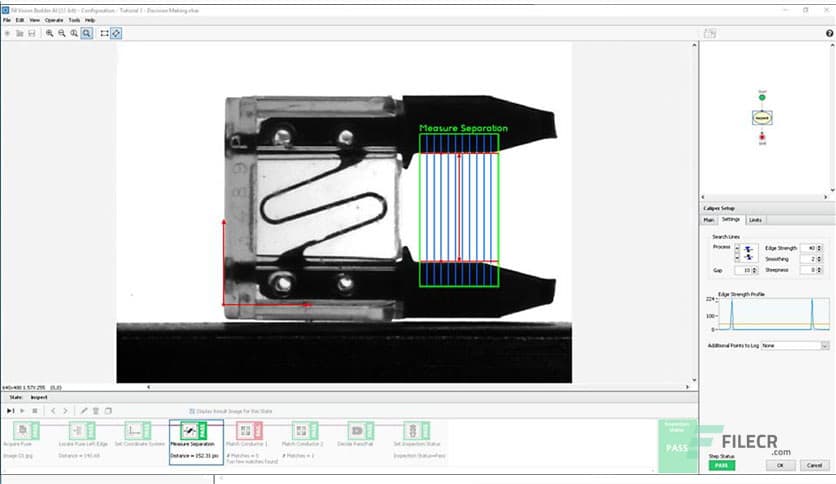Viewport: 836px width, 484px height.
Task: Click the Measure Separation step icon
Action: pyautogui.click(x=190, y=429)
